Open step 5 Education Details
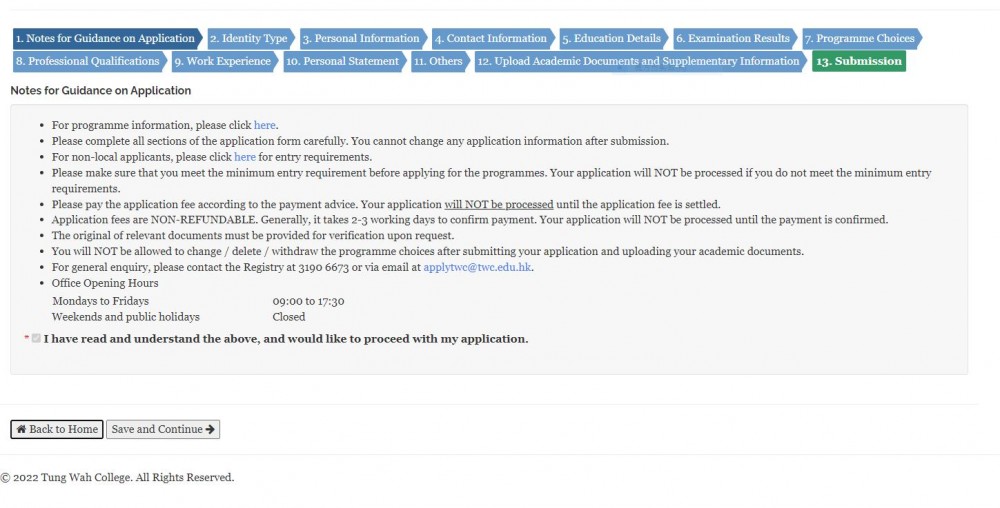The height and width of the screenshot is (508, 1000). (614, 38)
